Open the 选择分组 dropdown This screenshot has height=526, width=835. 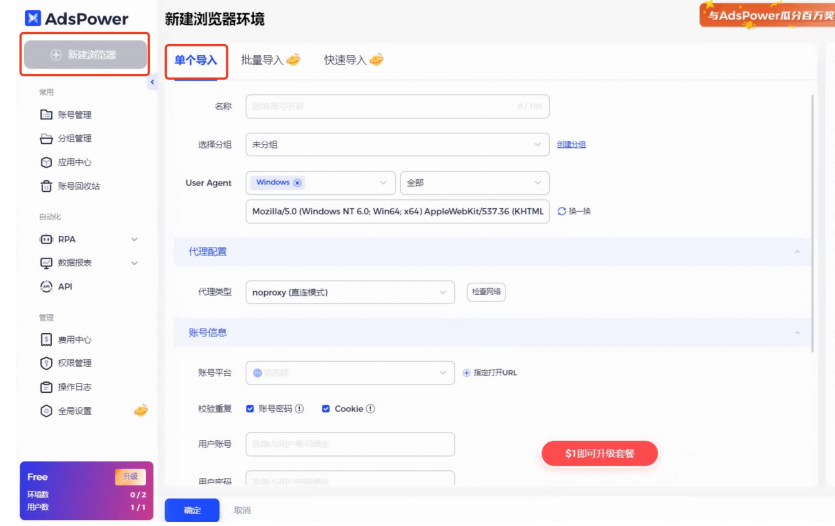(x=397, y=144)
